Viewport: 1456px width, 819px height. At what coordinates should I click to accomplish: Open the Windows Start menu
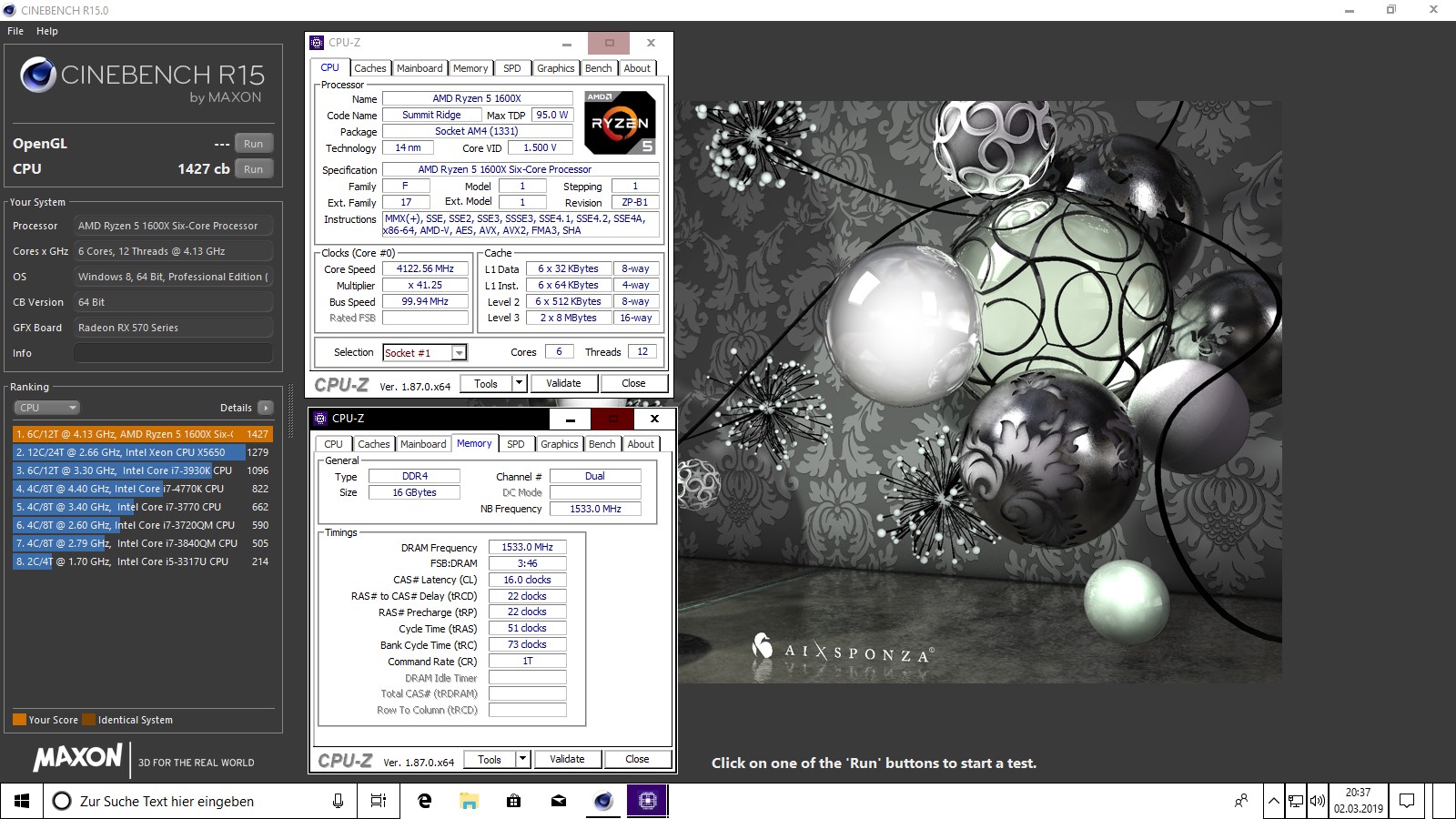click(x=22, y=801)
